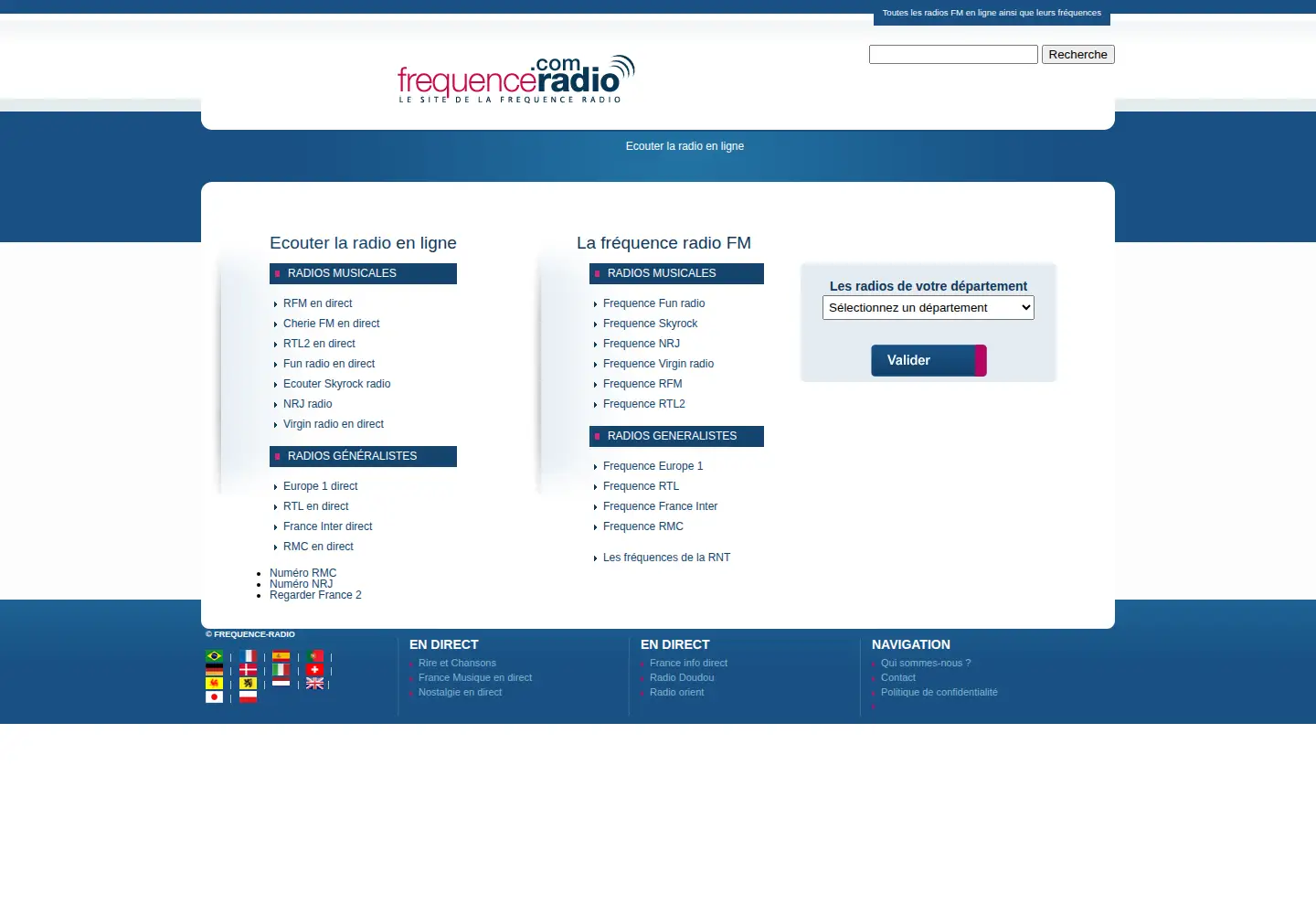Open 'Virgin radio en direct' link
Screen dimensions: 1316x914
334,424
